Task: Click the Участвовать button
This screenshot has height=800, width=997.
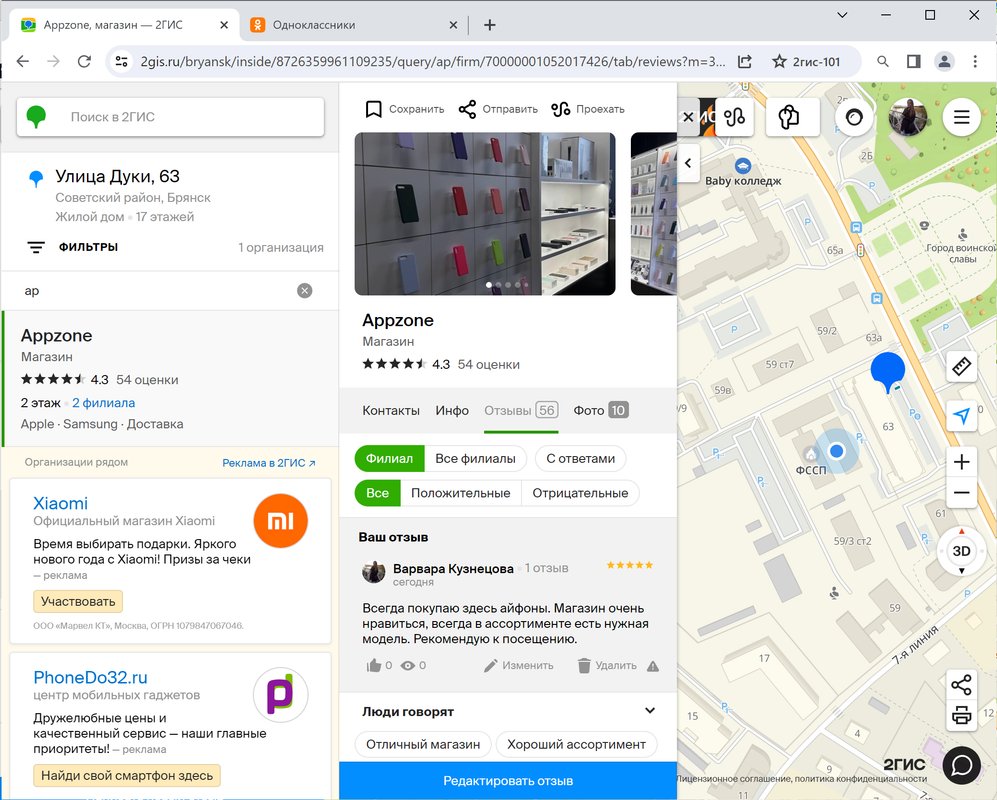Action: click(x=78, y=602)
